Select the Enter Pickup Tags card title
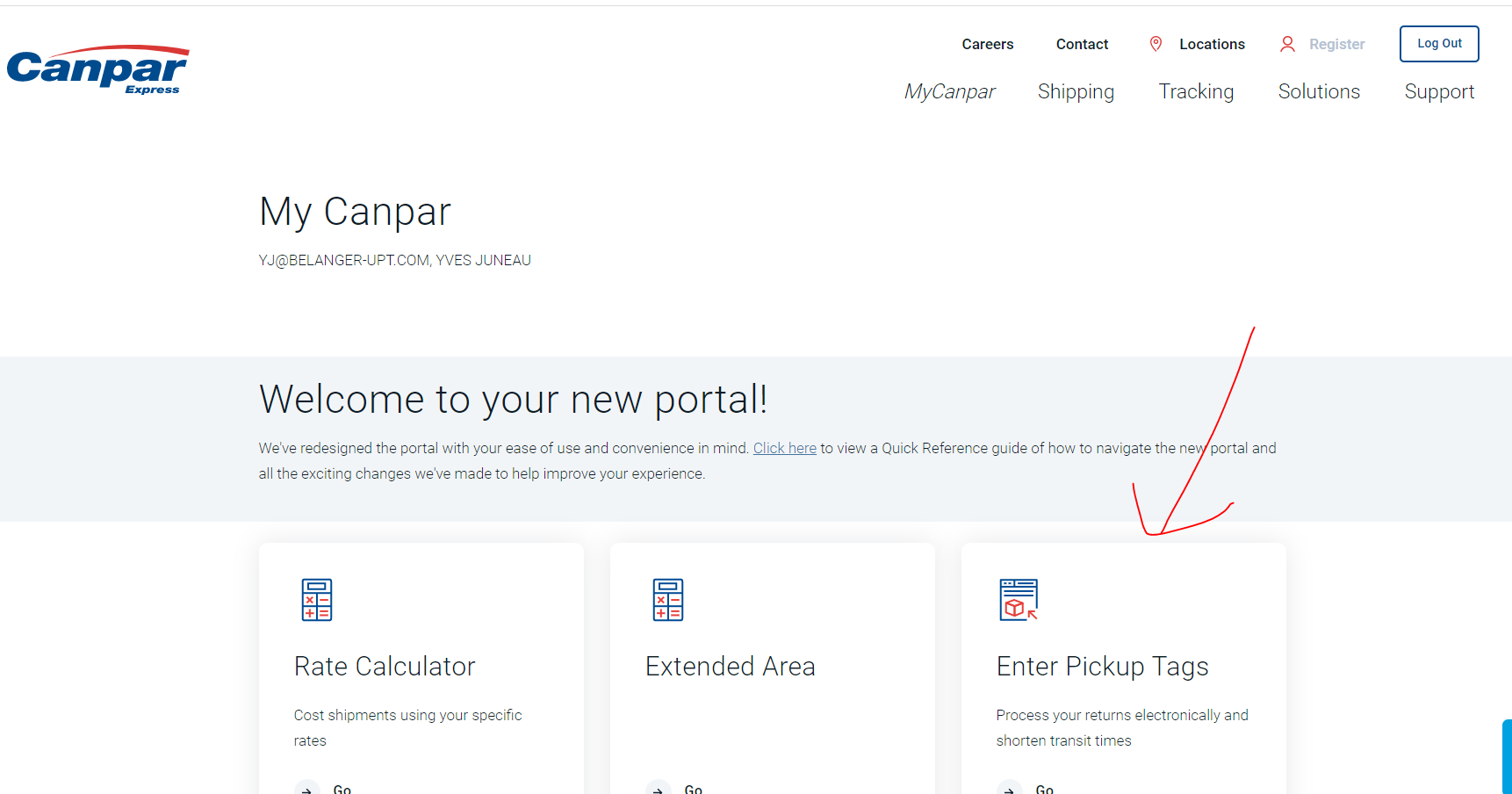1512x794 pixels. 1103,668
